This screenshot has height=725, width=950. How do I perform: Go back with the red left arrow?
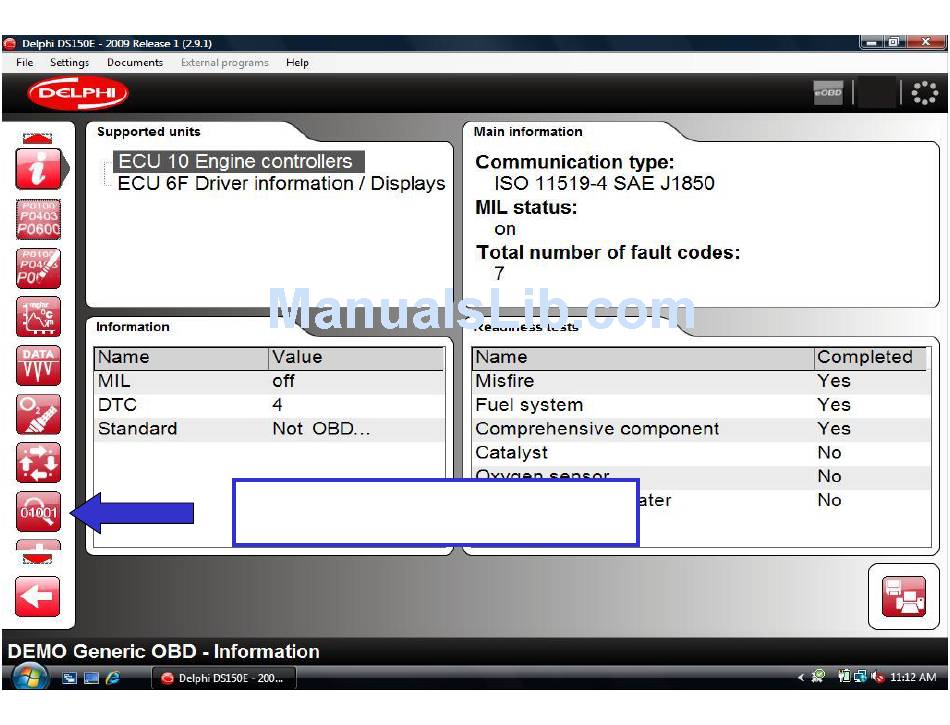38,597
